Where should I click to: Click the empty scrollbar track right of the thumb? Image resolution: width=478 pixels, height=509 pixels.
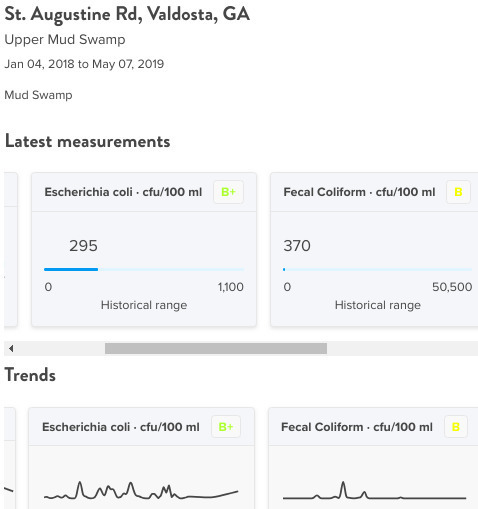click(x=402, y=349)
